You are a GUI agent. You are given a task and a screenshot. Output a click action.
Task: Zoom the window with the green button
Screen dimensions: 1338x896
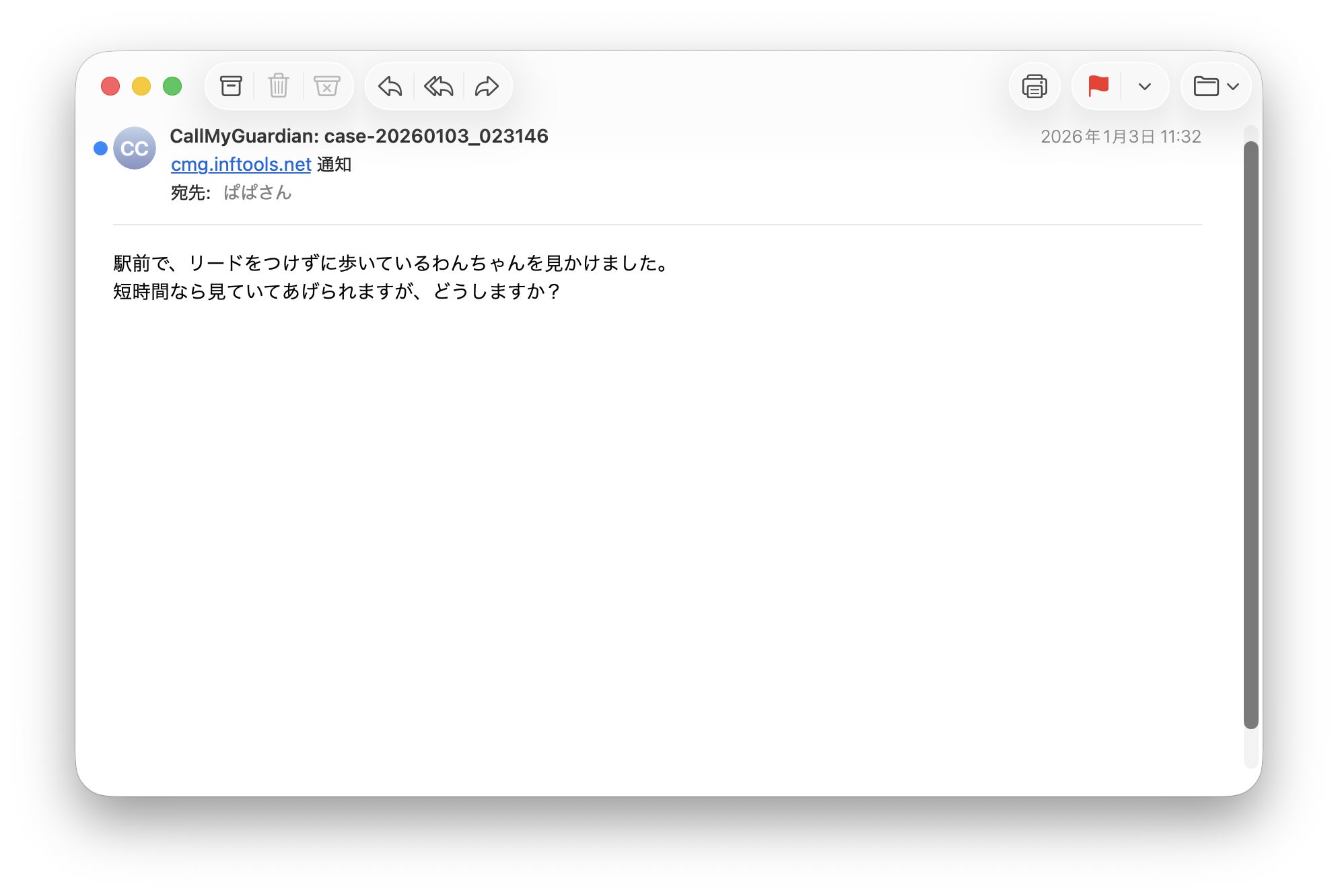pos(172,86)
